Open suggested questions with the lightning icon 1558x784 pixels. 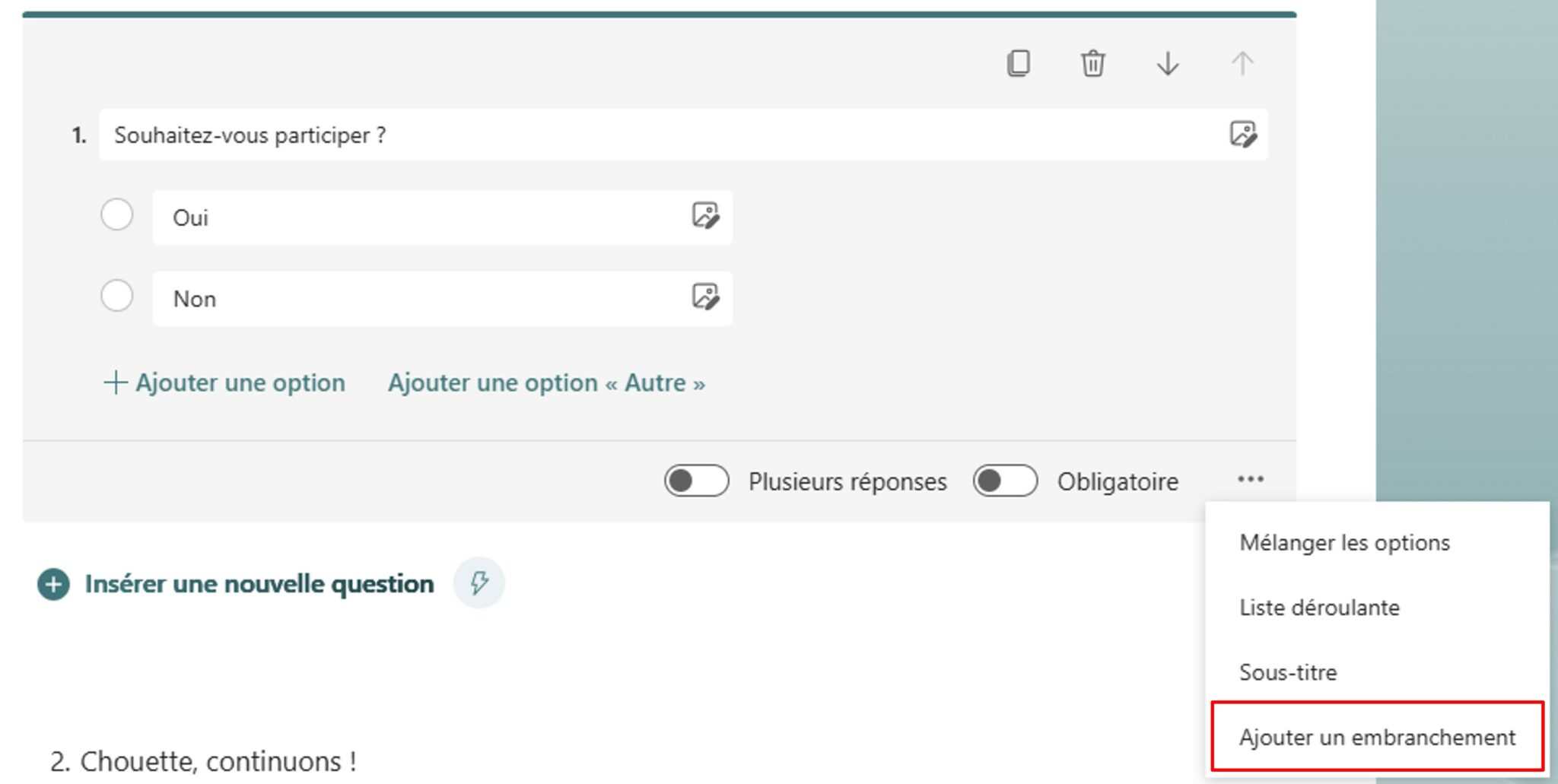[x=479, y=583]
